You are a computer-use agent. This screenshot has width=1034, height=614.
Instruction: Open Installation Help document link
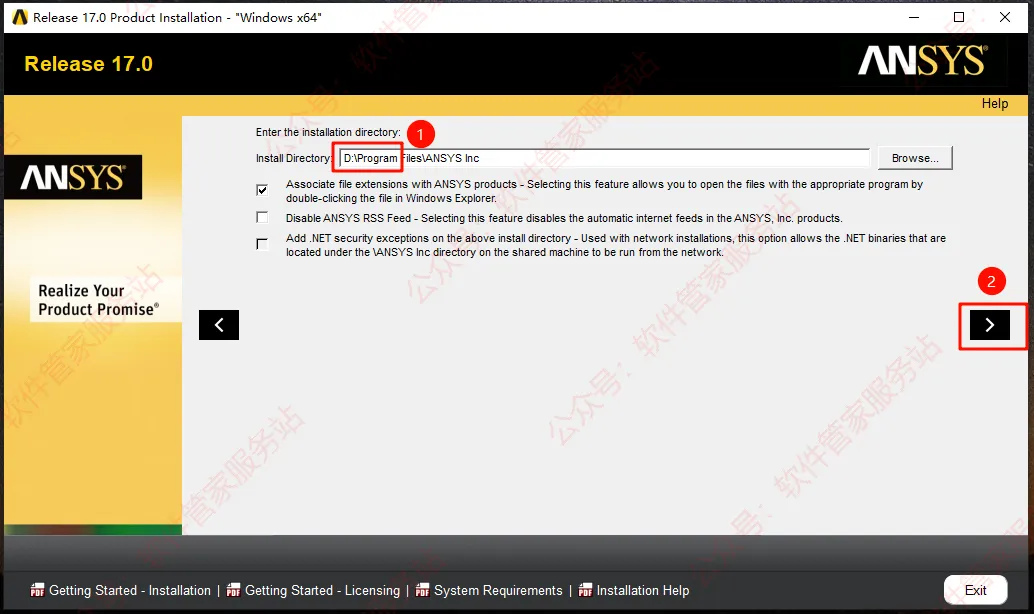click(643, 590)
